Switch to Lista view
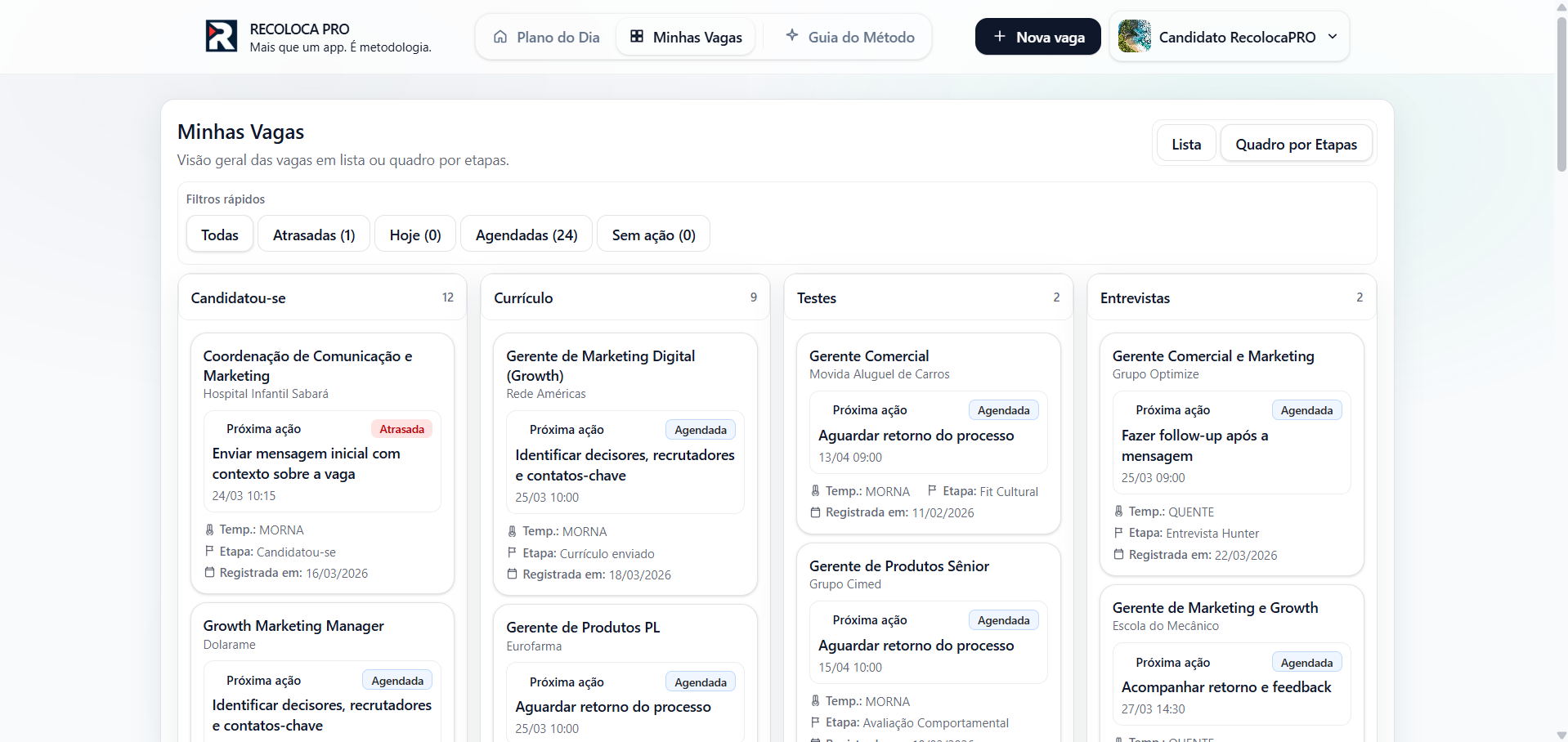The height and width of the screenshot is (742, 1568). tap(1185, 145)
